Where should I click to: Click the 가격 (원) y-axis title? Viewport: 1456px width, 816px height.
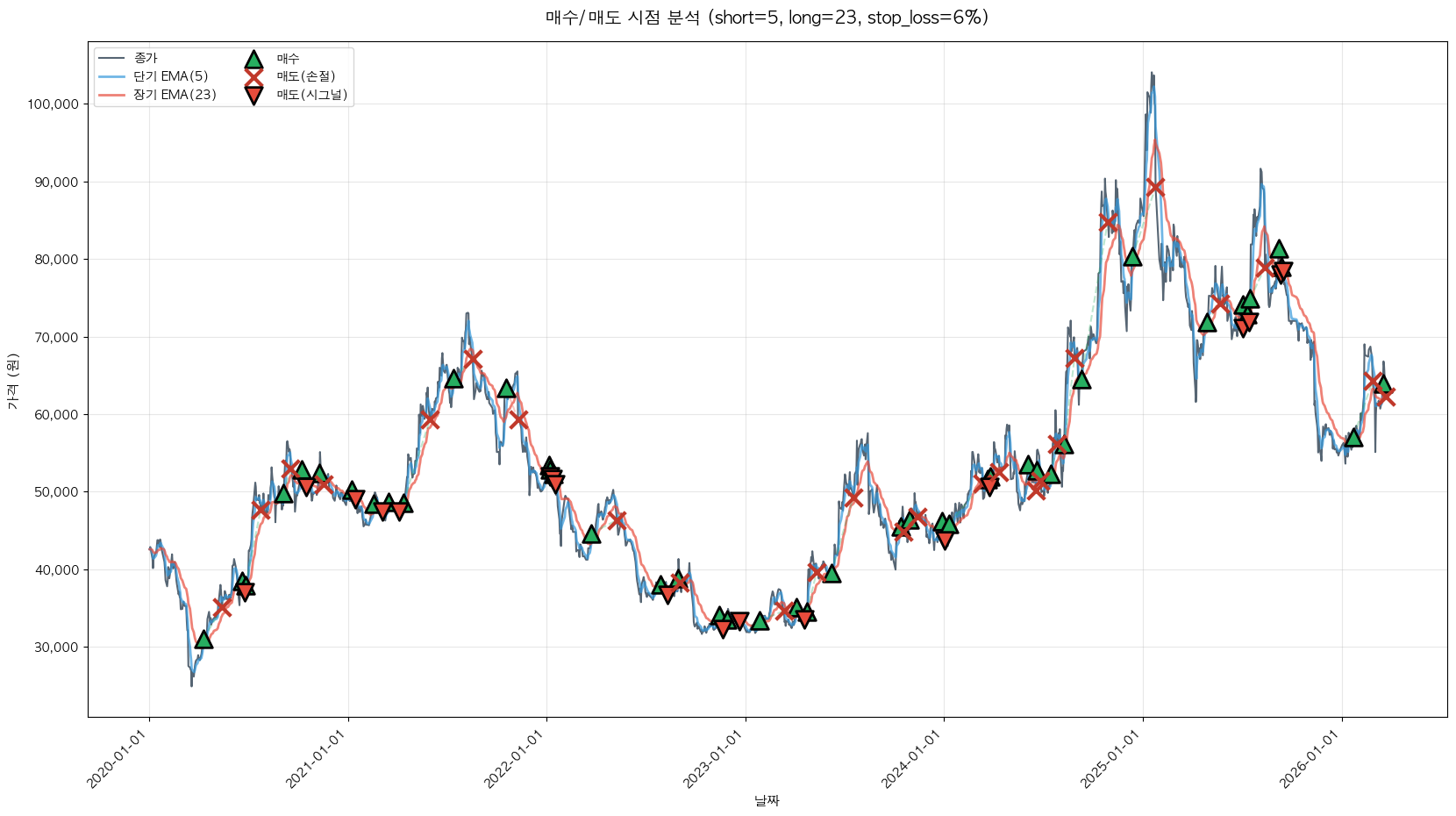pyautogui.click(x=12, y=381)
